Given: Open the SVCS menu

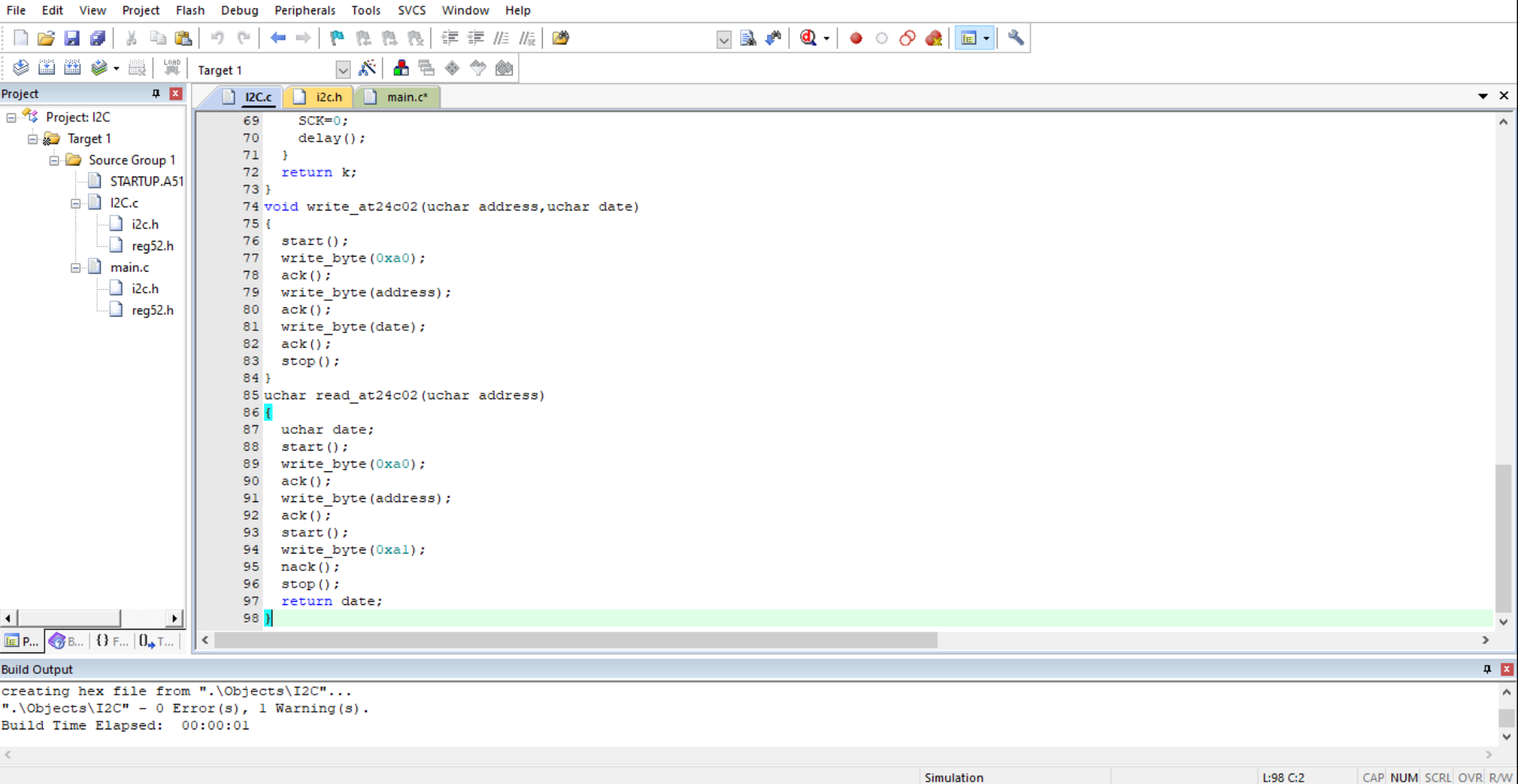Looking at the screenshot, I should [x=411, y=10].
